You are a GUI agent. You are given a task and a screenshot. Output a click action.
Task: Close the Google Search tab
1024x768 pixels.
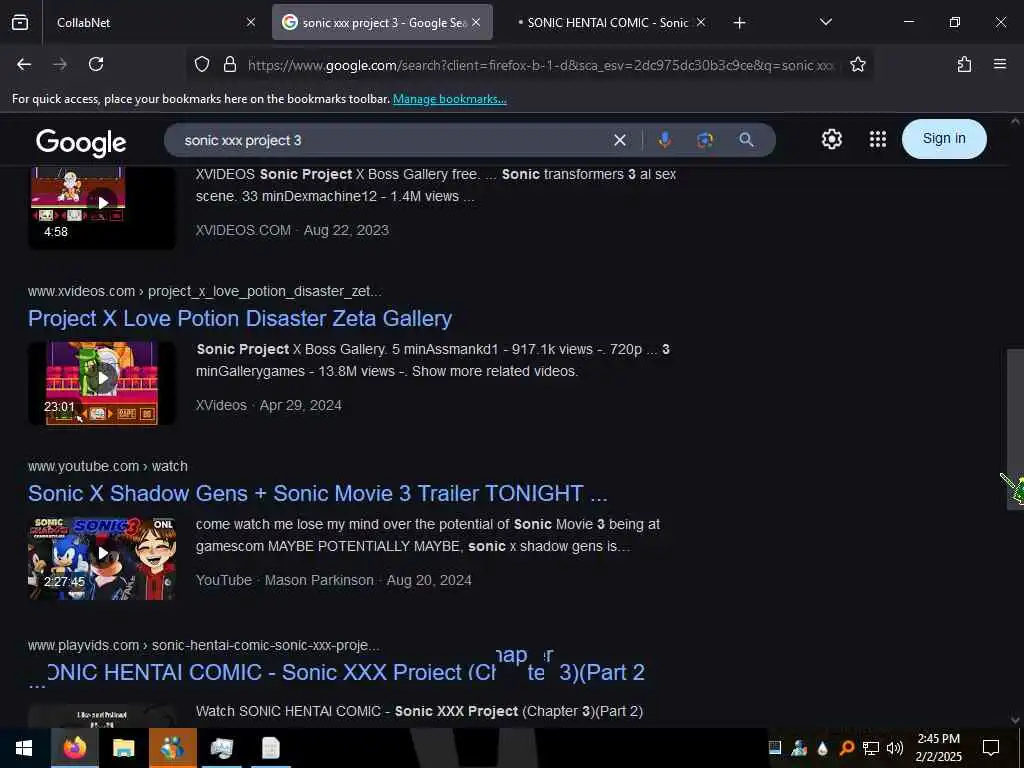pyautogui.click(x=476, y=22)
